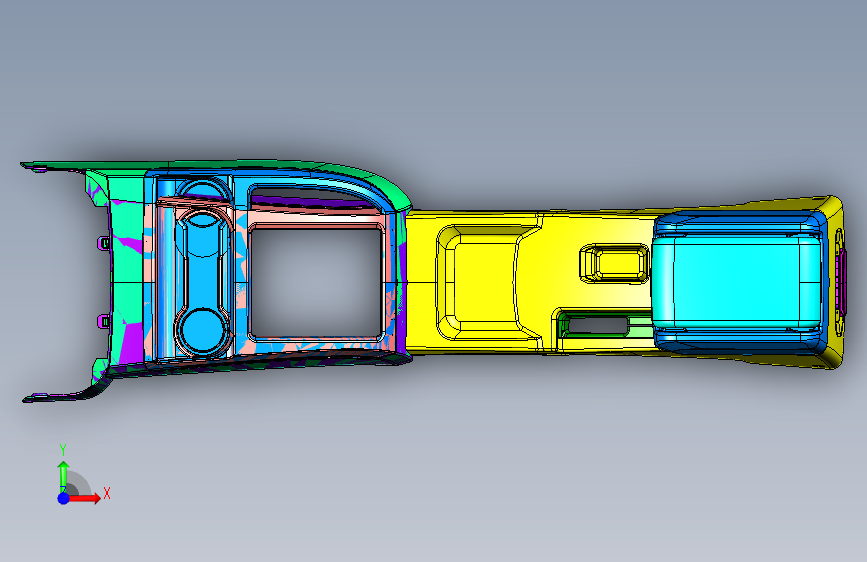Click the green Y axis arrow of triad

tap(63, 476)
